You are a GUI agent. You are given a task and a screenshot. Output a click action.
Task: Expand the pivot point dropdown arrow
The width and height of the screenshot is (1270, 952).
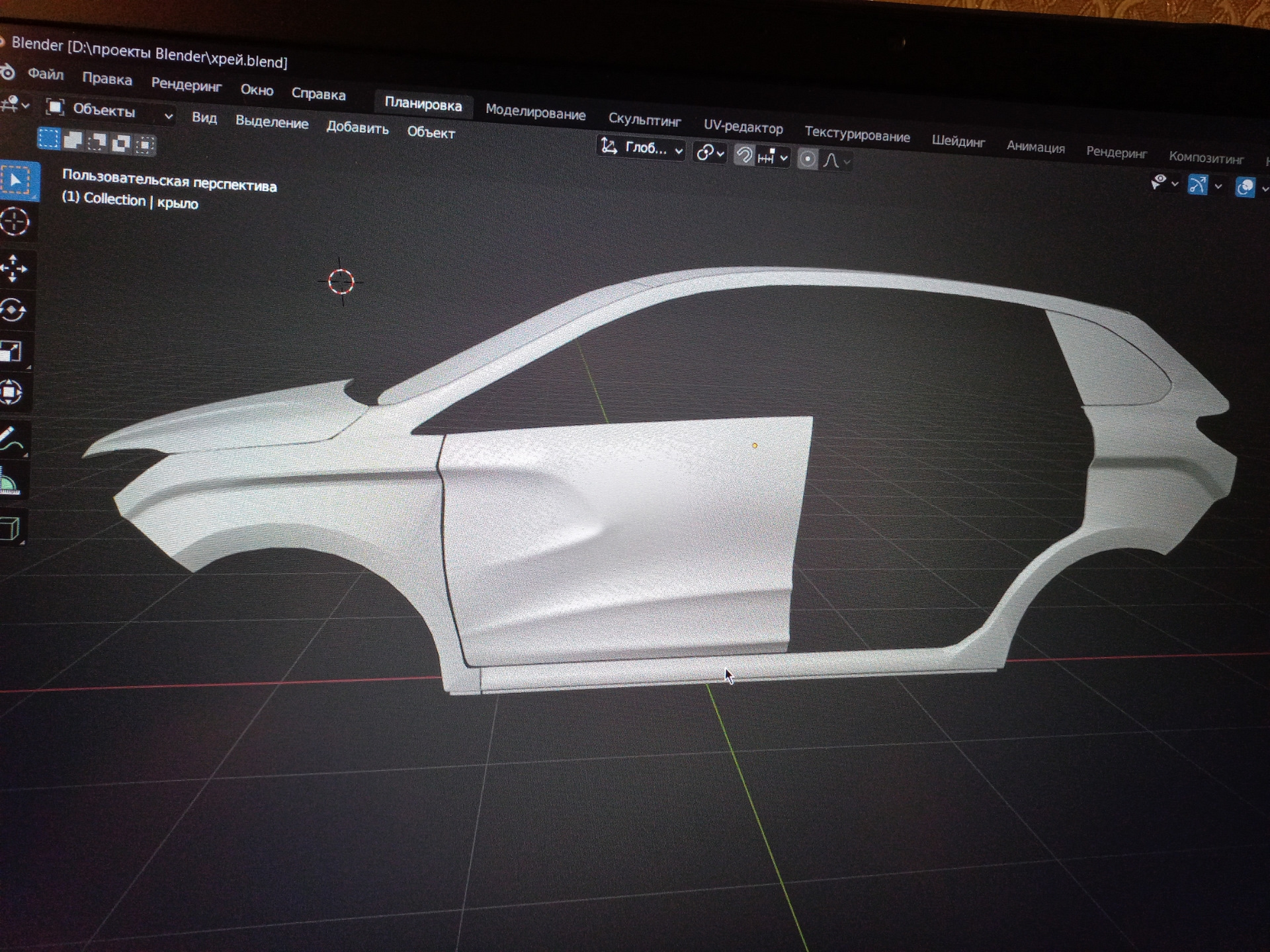click(720, 154)
